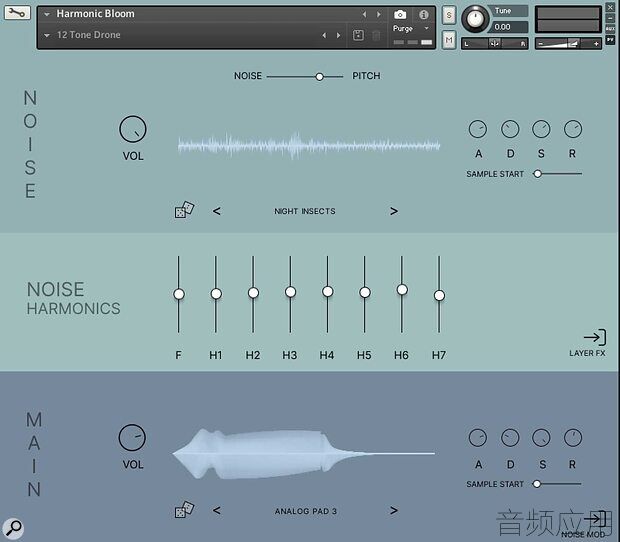Image resolution: width=620 pixels, height=542 pixels.
Task: Go to the next sample after ANALOG PAD 3
Action: pos(393,510)
